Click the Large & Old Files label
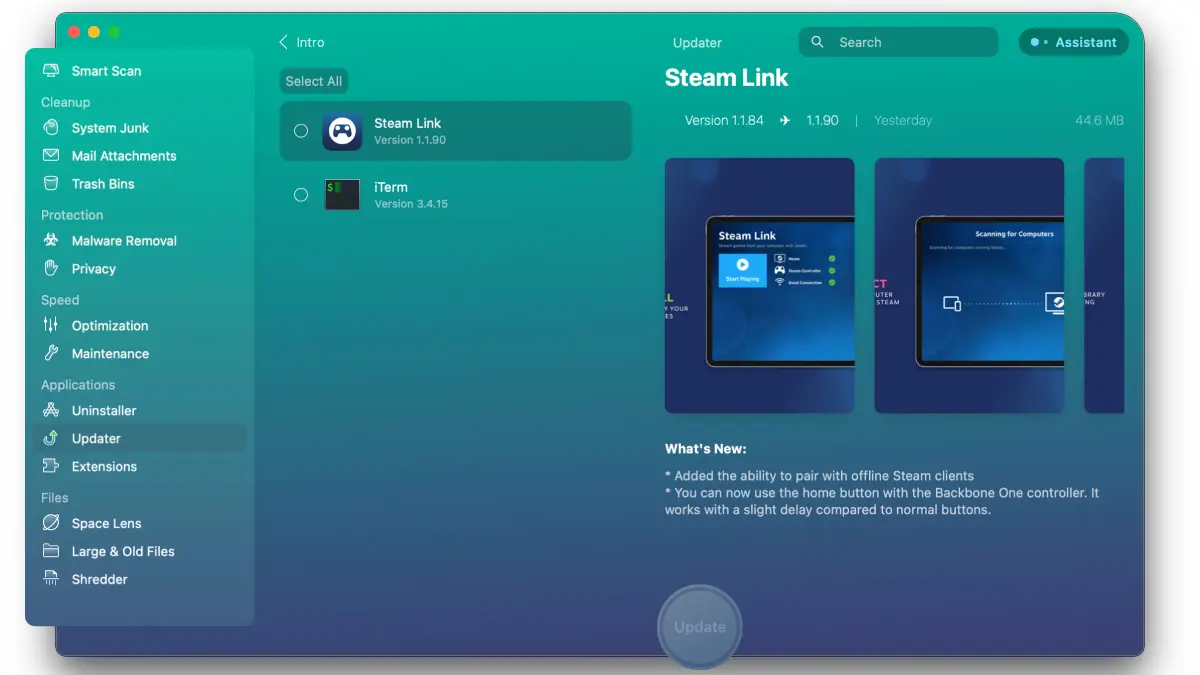1200x675 pixels. click(123, 552)
